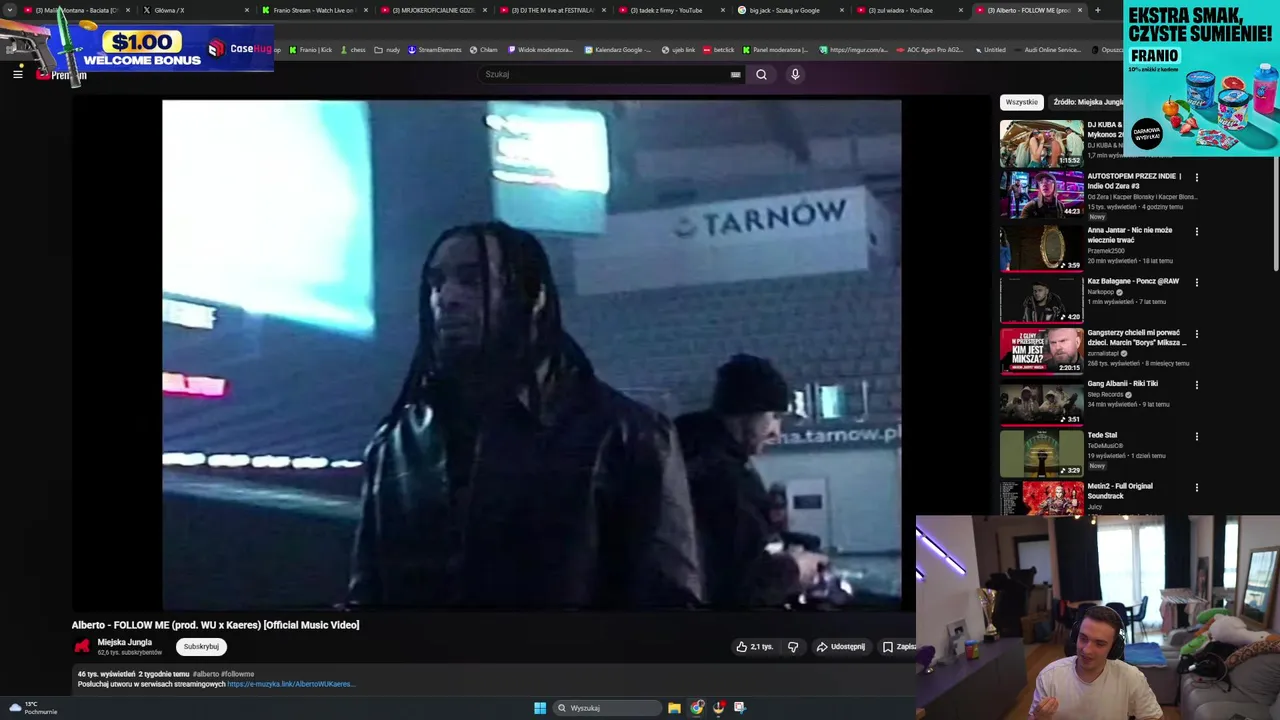
Task: Open Gang Albanii - Riki Tiki title
Action: [x=1122, y=383]
